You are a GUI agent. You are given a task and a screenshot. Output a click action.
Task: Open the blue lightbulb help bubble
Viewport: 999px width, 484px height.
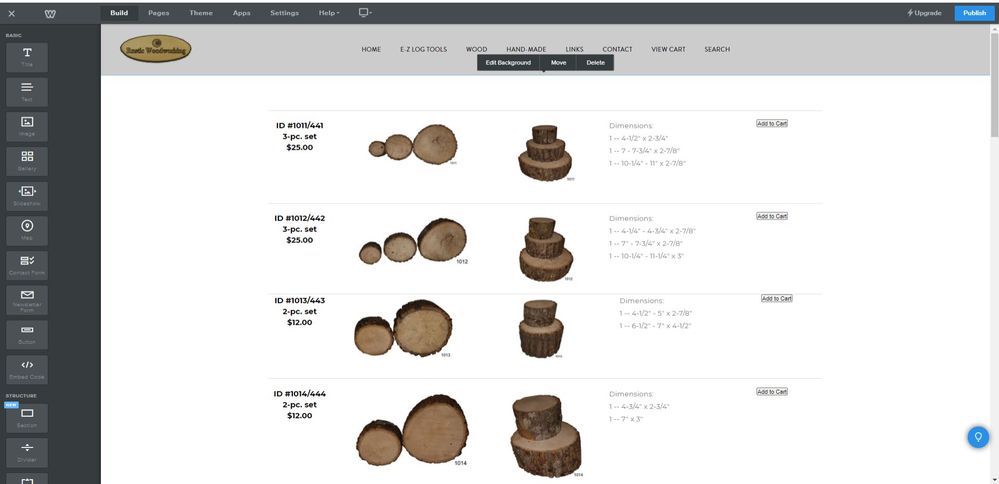(x=978, y=437)
